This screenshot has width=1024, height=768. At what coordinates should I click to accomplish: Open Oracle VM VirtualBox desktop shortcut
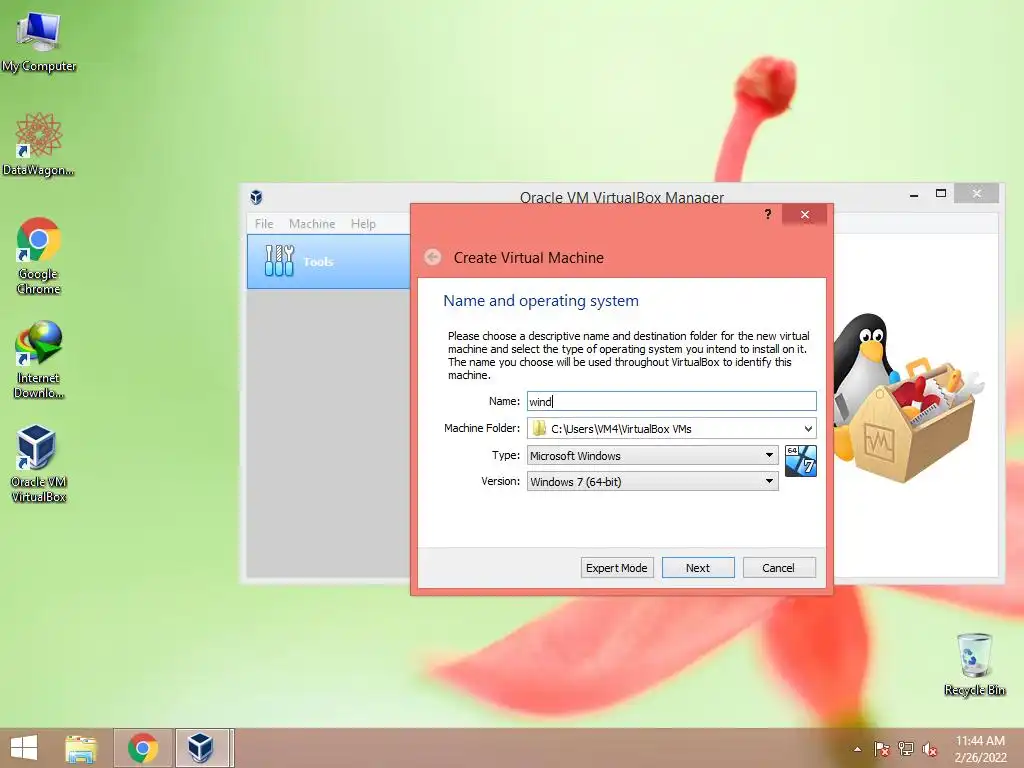[x=39, y=464]
